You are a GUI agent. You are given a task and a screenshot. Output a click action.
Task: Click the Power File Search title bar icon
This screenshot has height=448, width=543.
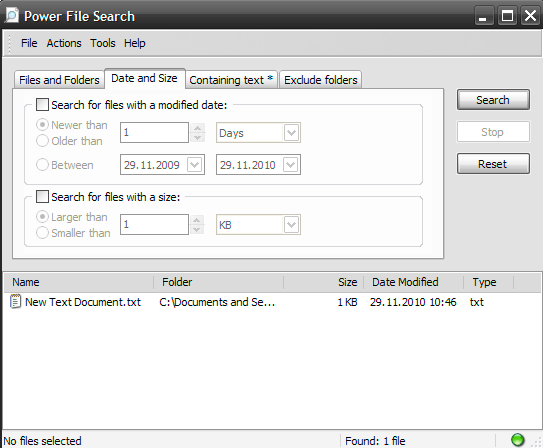11,16
